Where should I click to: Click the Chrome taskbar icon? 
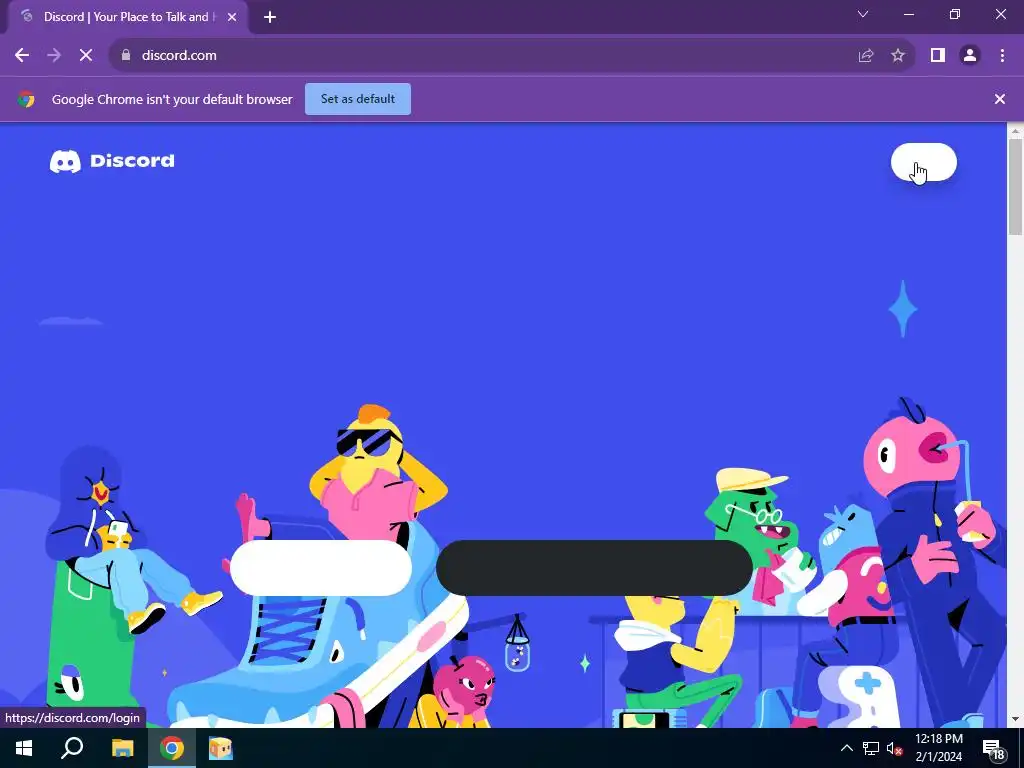click(172, 748)
